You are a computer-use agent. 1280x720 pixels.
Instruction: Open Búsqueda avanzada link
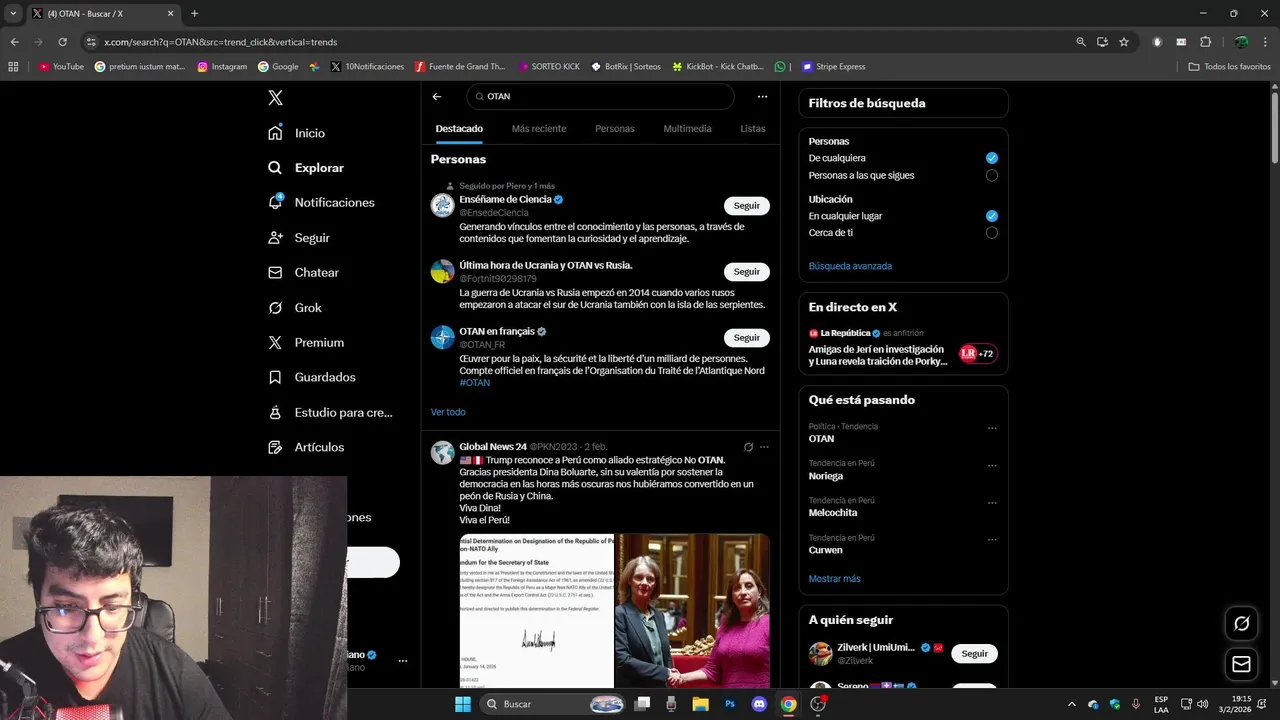point(850,266)
